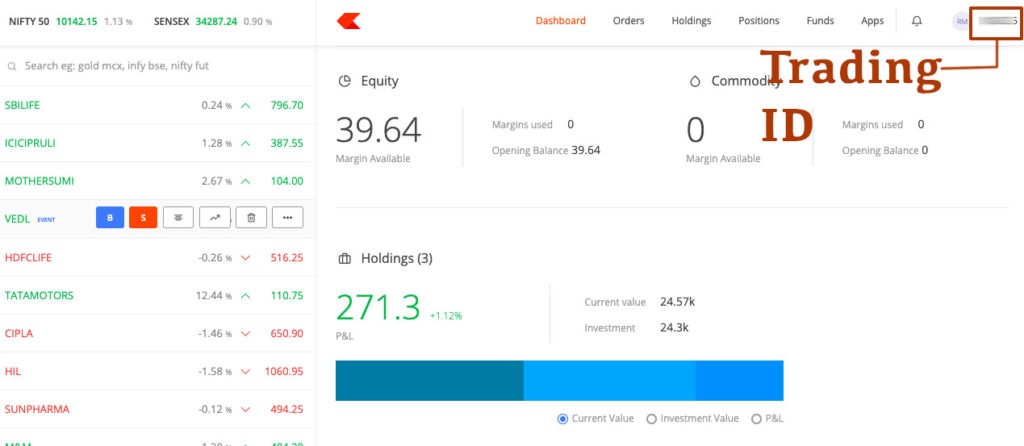Click the blurred trading ID menu
Screen dimensions: 1024x446
coord(997,21)
